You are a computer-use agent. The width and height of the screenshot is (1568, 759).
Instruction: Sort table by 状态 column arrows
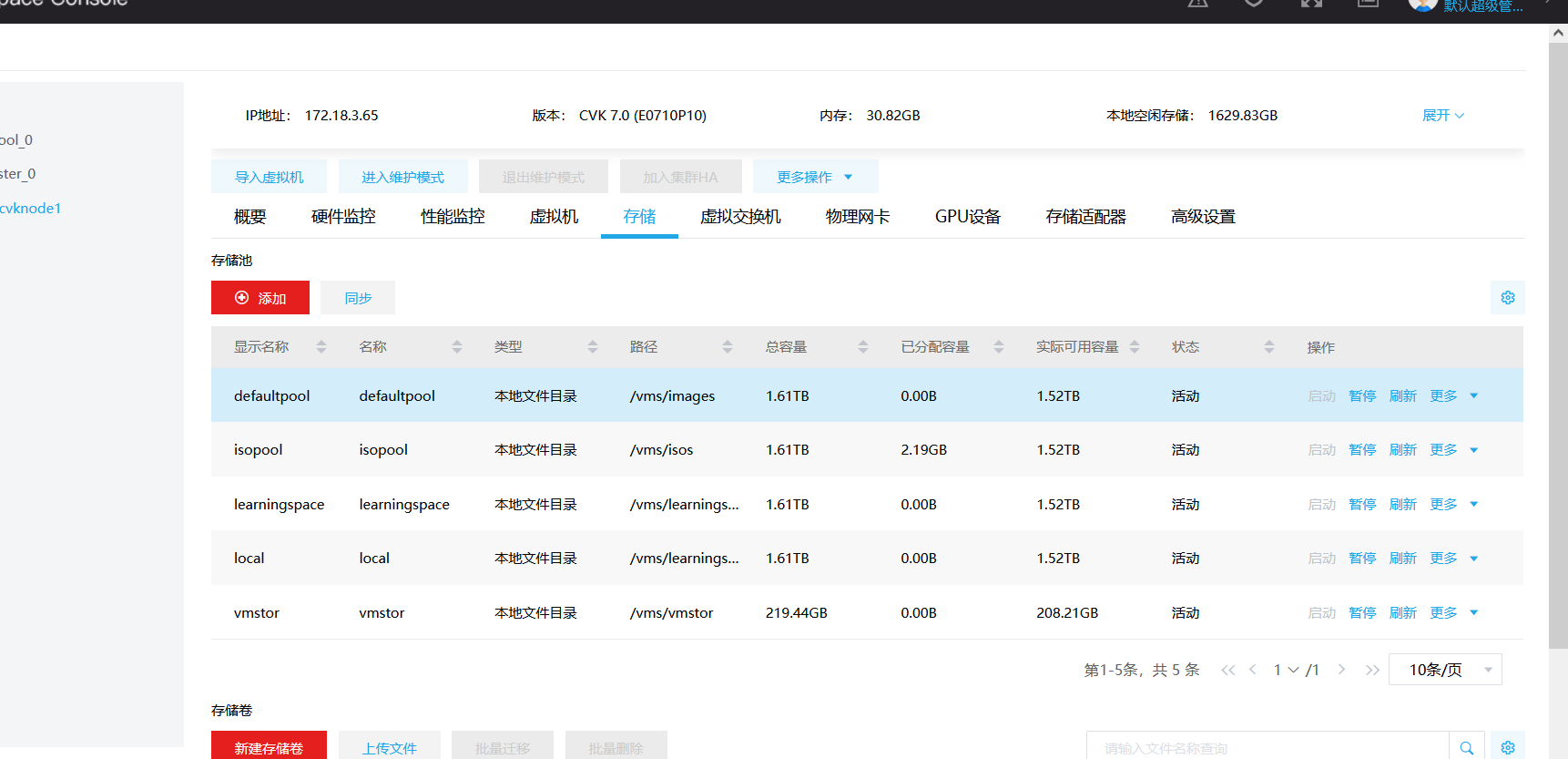tap(1268, 347)
